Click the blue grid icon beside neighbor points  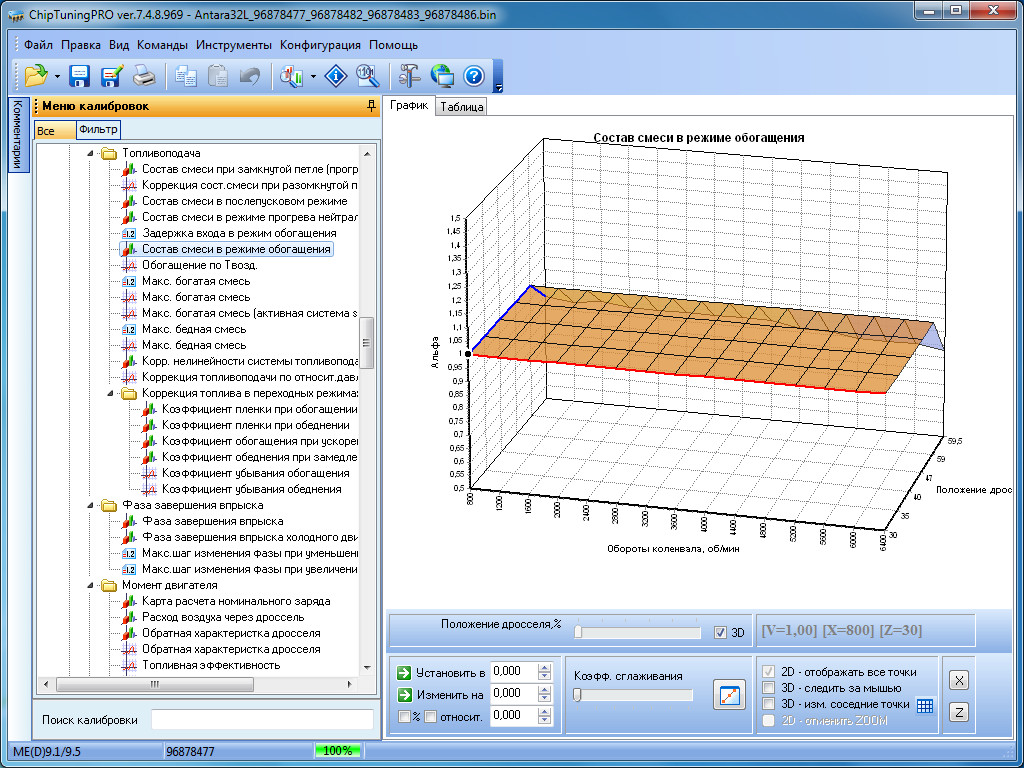click(925, 705)
